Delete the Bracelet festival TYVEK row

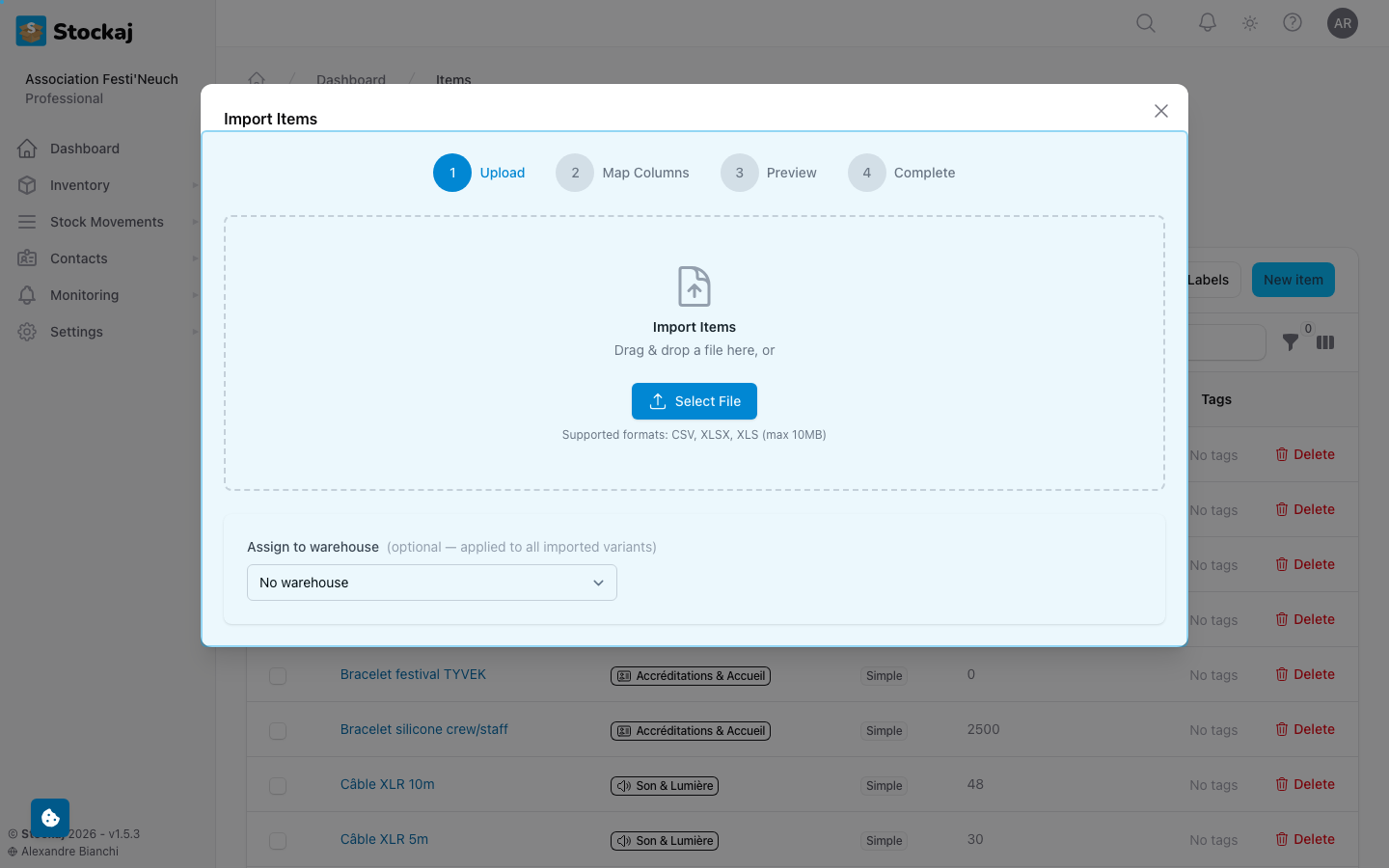(x=1305, y=674)
